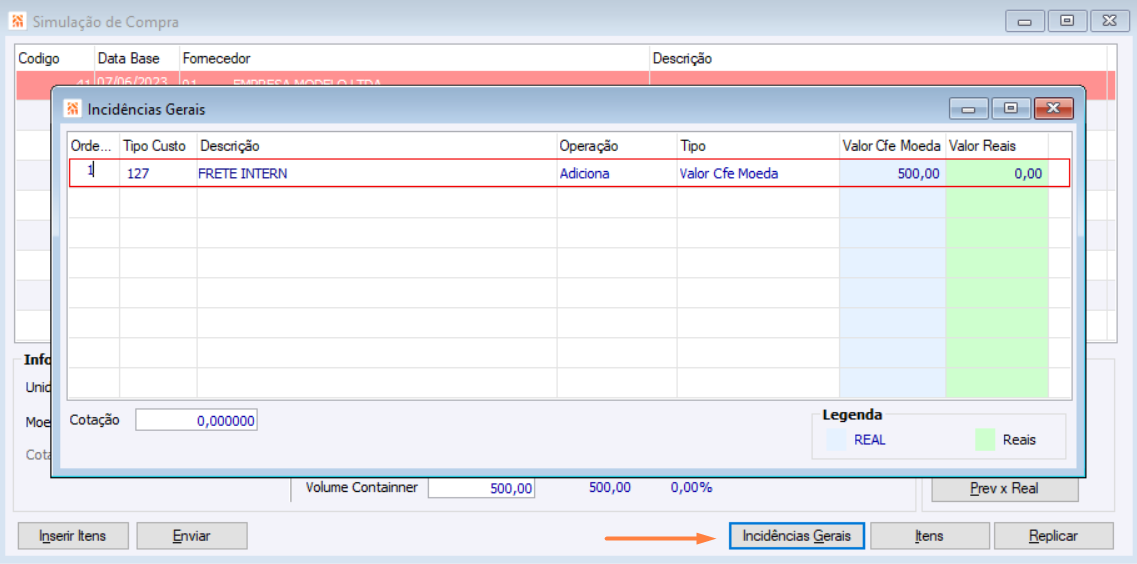
Task: Click the 0,00% percentage value
Action: (691, 488)
